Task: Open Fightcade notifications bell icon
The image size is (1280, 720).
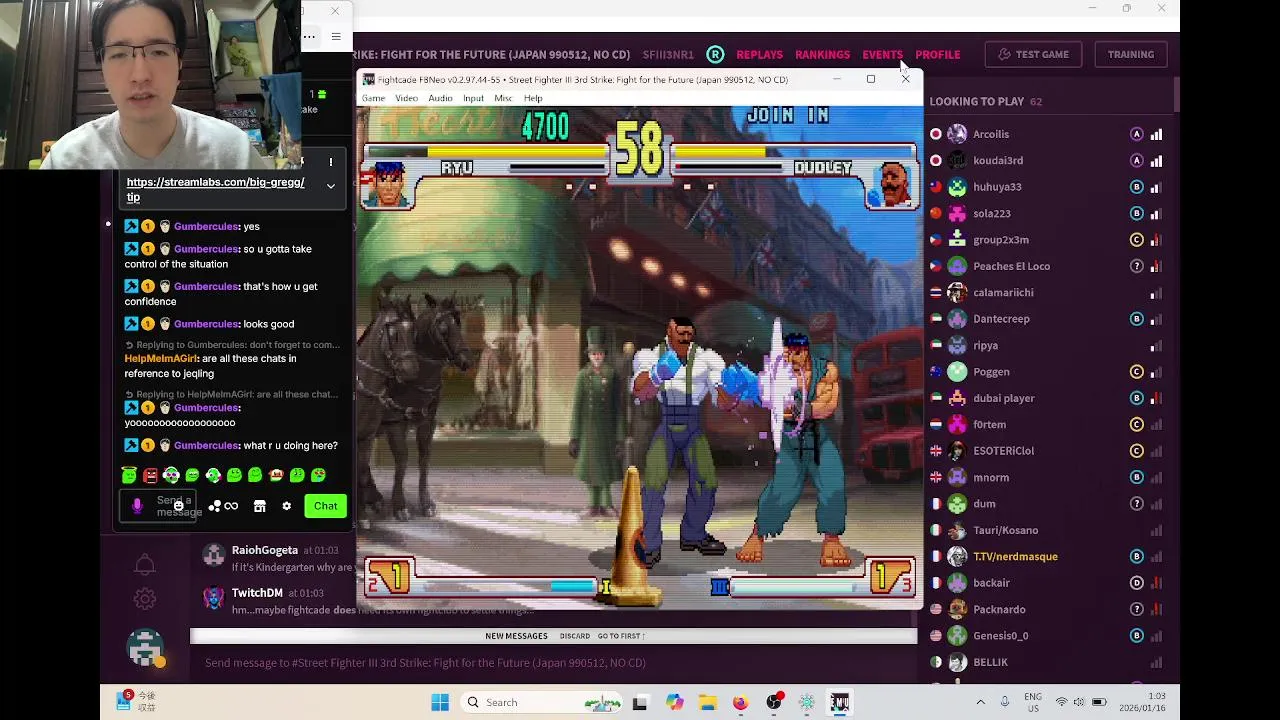Action: click(x=145, y=565)
